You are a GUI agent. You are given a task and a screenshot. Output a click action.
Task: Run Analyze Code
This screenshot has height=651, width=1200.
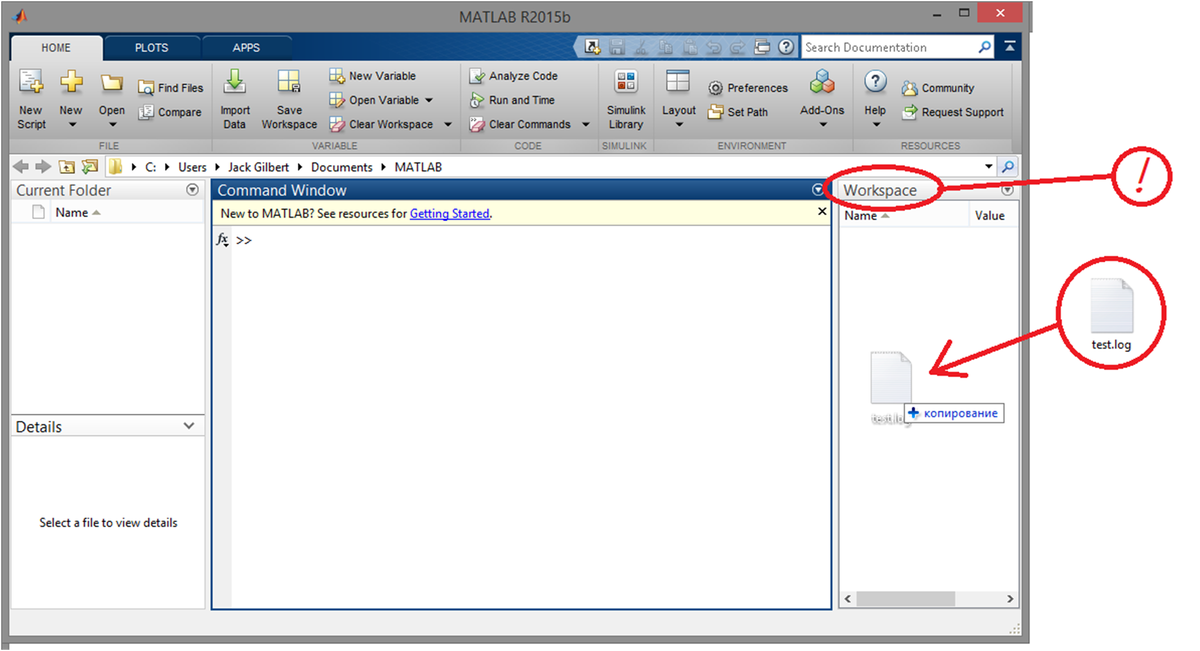point(514,76)
